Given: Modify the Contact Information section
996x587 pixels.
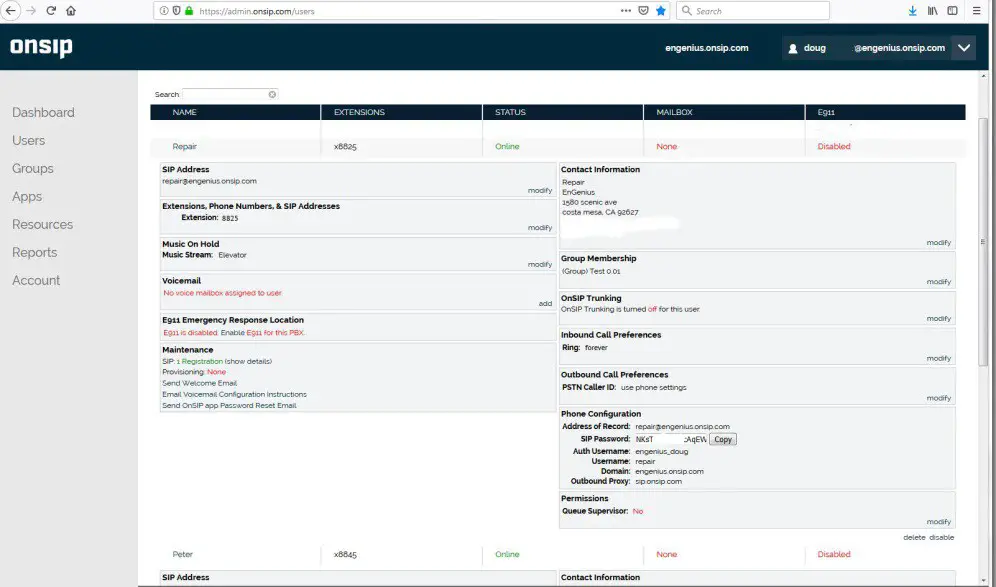Looking at the screenshot, I should tap(938, 242).
